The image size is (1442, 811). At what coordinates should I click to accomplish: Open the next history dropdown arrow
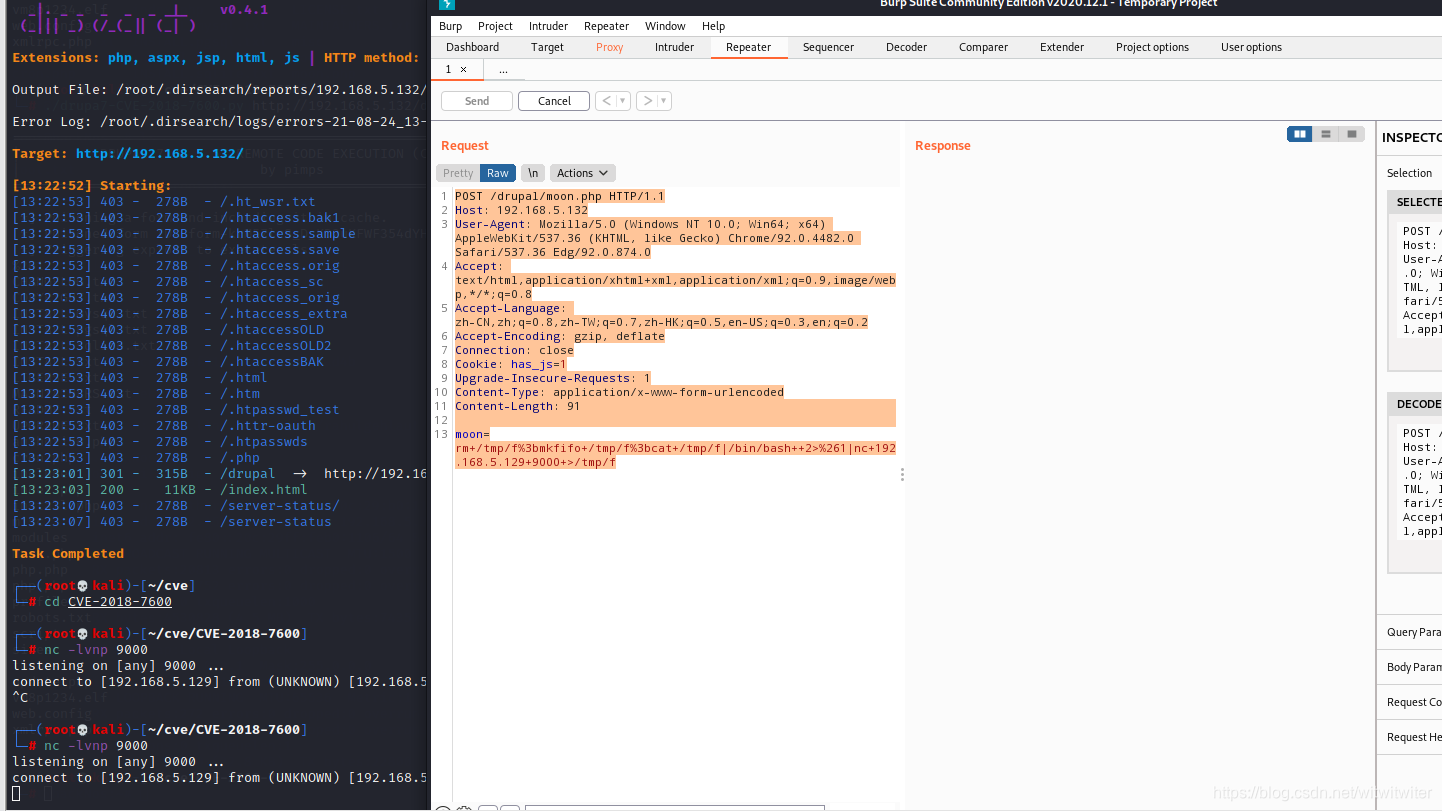pyautogui.click(x=664, y=101)
